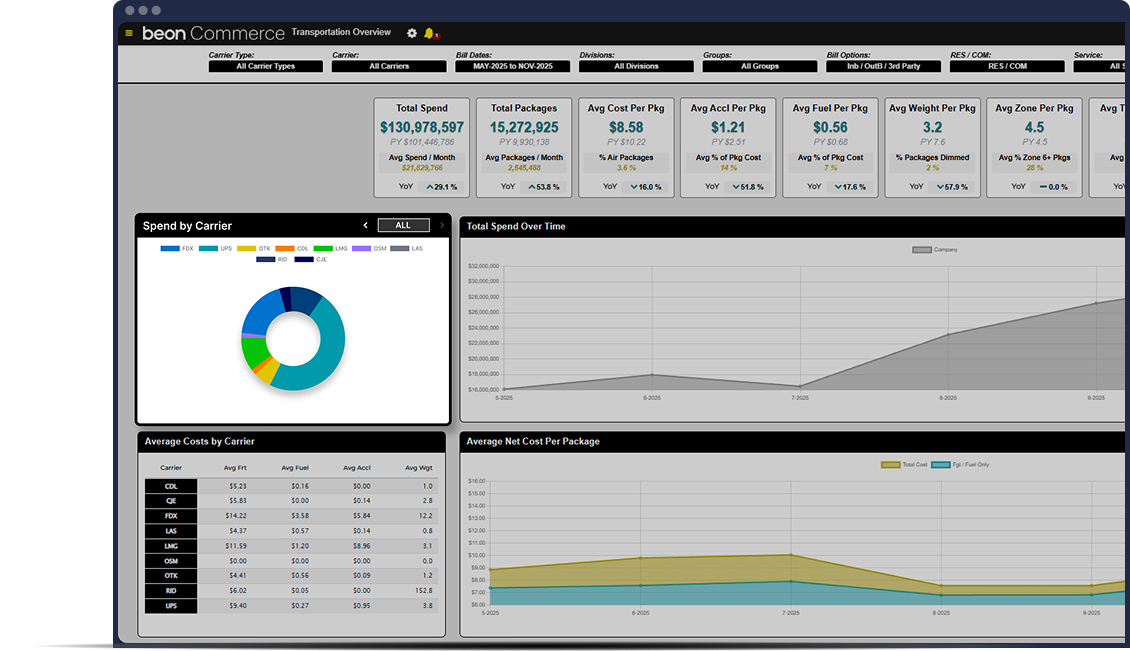The width and height of the screenshot is (1130, 651).
Task: Click the Inb / OutB / 3rd Party button
Action: [883, 66]
